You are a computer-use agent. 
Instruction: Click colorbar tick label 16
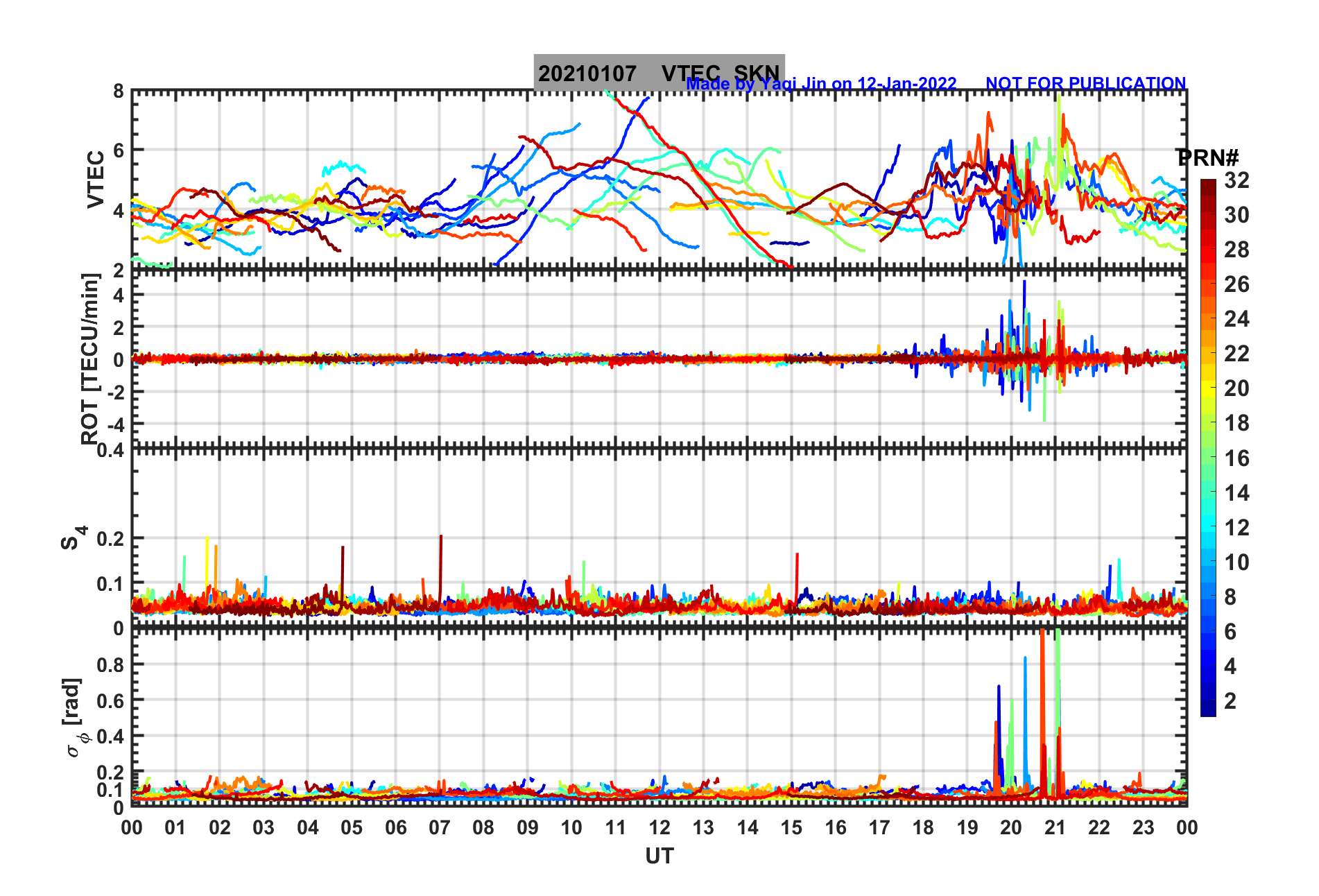(x=1236, y=458)
